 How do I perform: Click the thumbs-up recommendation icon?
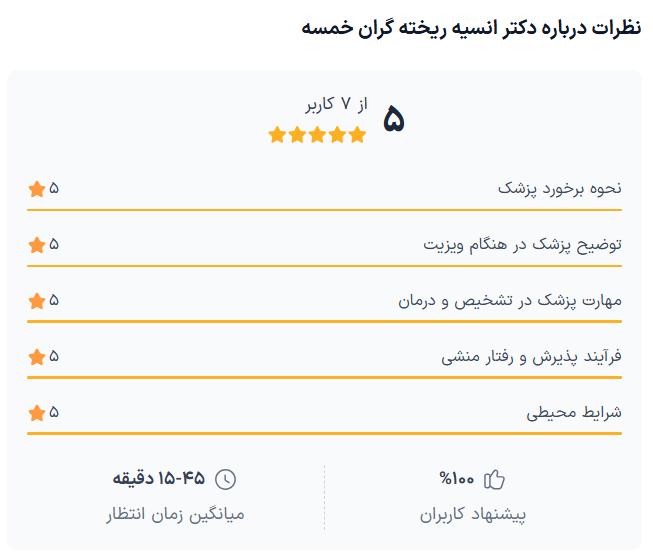click(494, 479)
